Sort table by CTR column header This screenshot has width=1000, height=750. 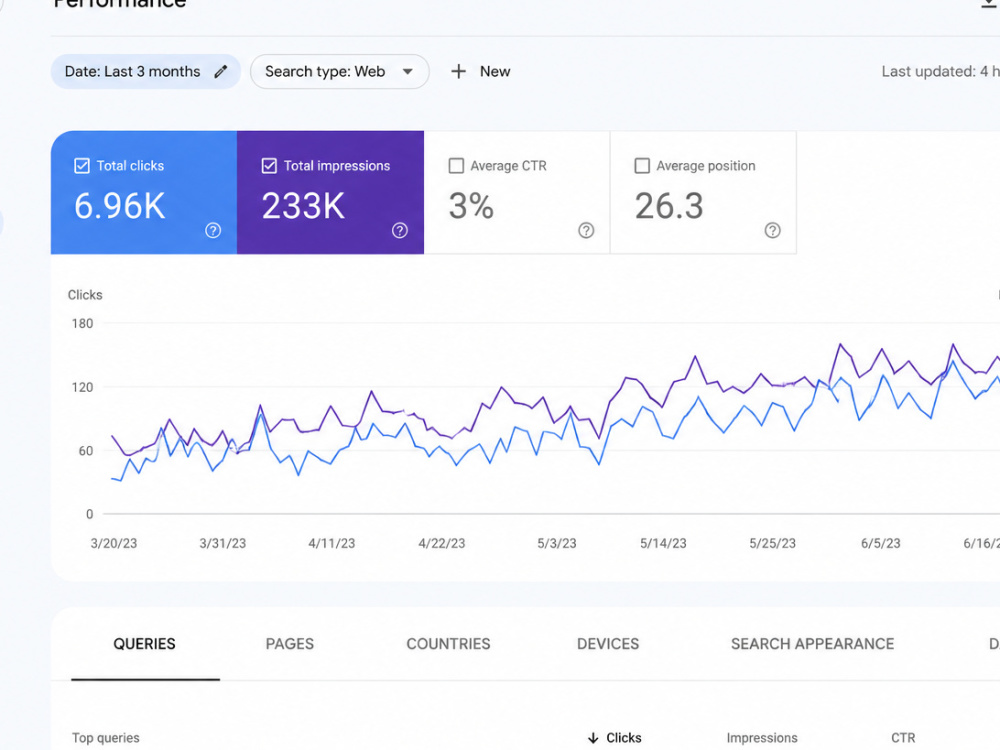[x=903, y=738]
